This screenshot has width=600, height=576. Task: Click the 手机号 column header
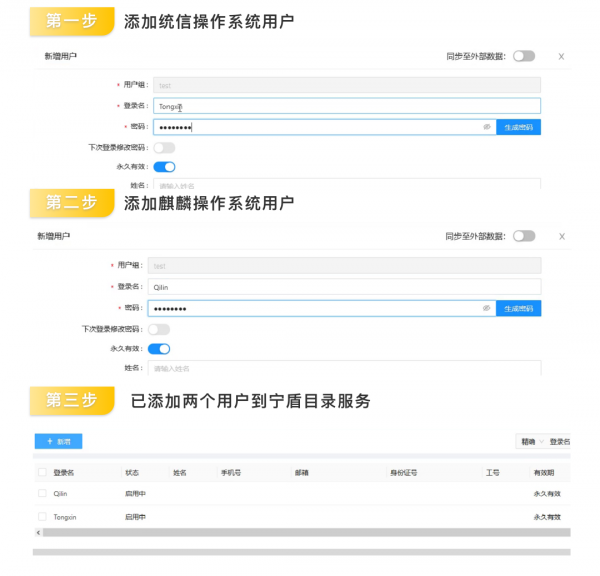(x=231, y=473)
